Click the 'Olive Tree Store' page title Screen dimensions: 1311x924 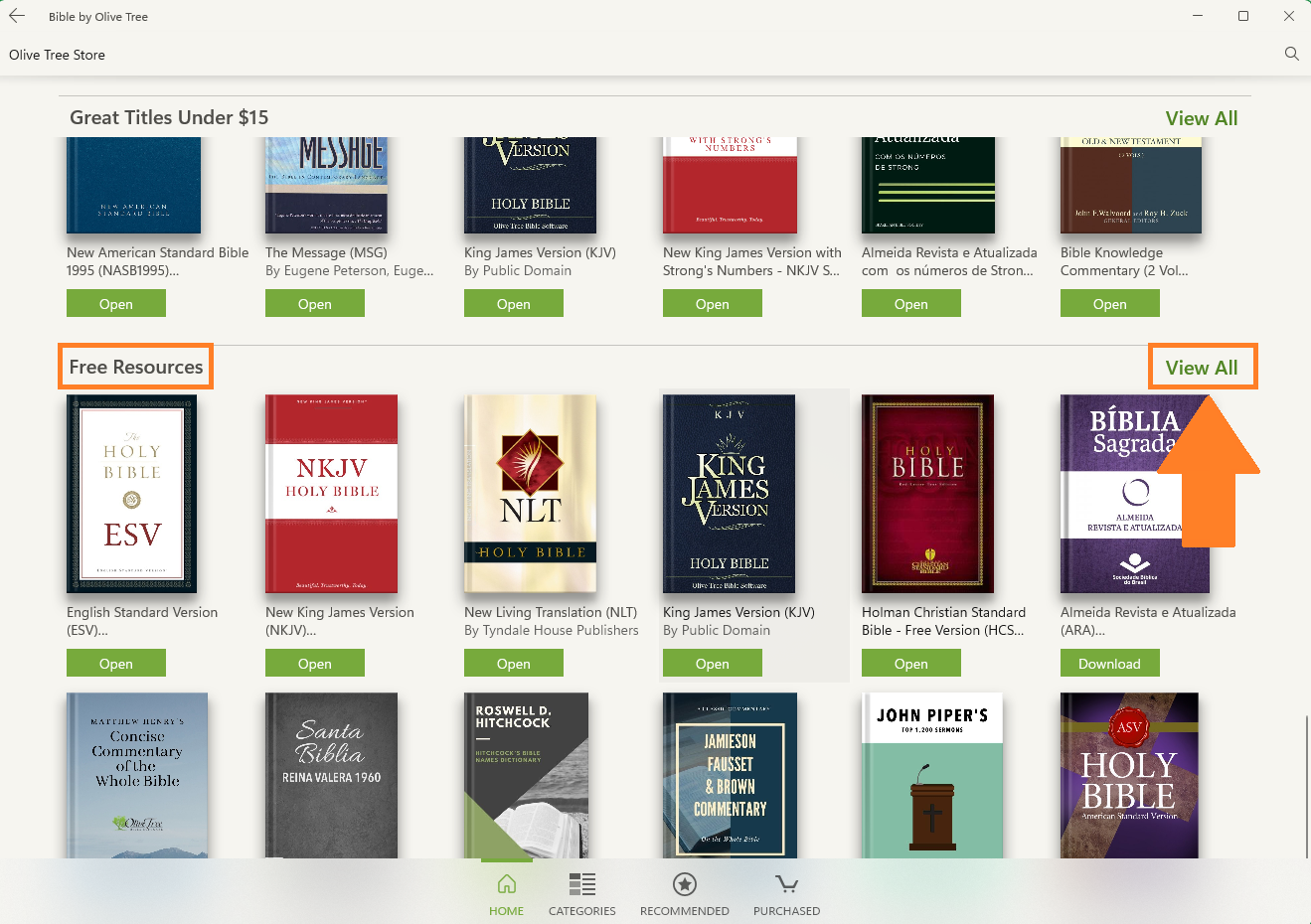pos(57,55)
